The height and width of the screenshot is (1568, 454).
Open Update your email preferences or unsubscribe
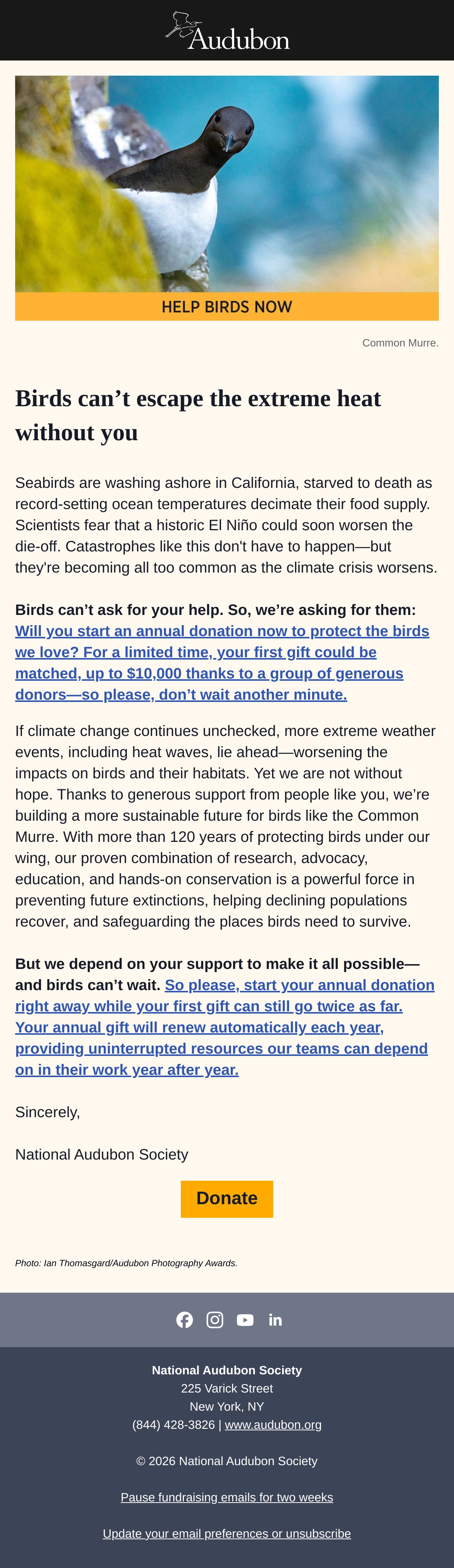227,1534
